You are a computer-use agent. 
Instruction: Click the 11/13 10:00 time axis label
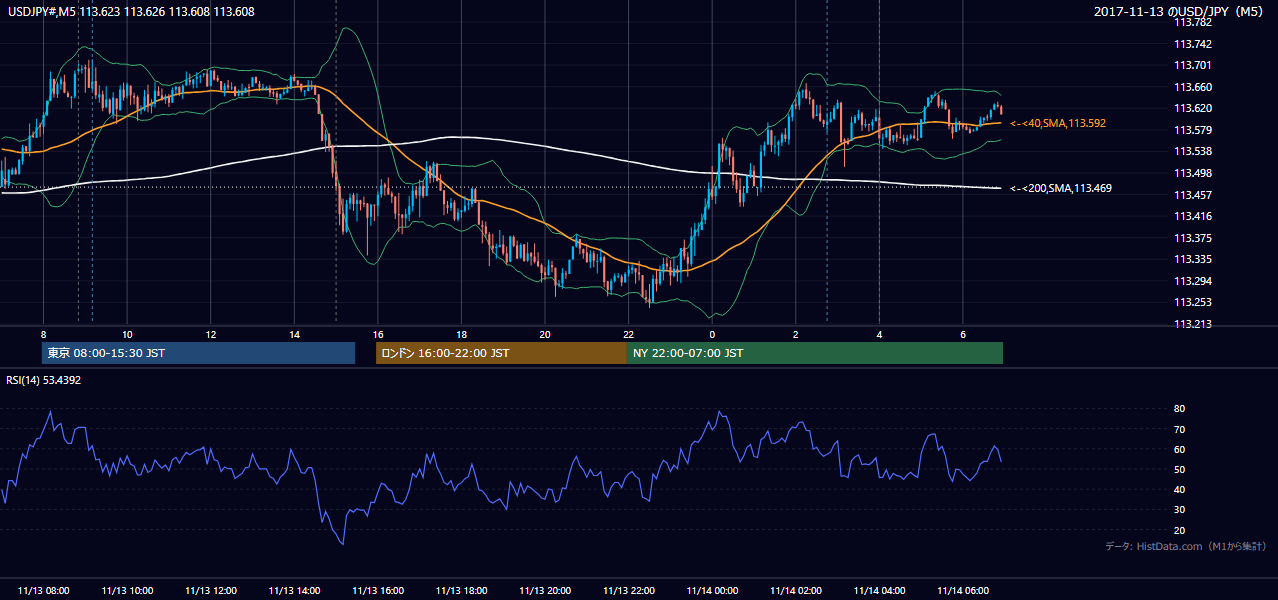point(127,591)
